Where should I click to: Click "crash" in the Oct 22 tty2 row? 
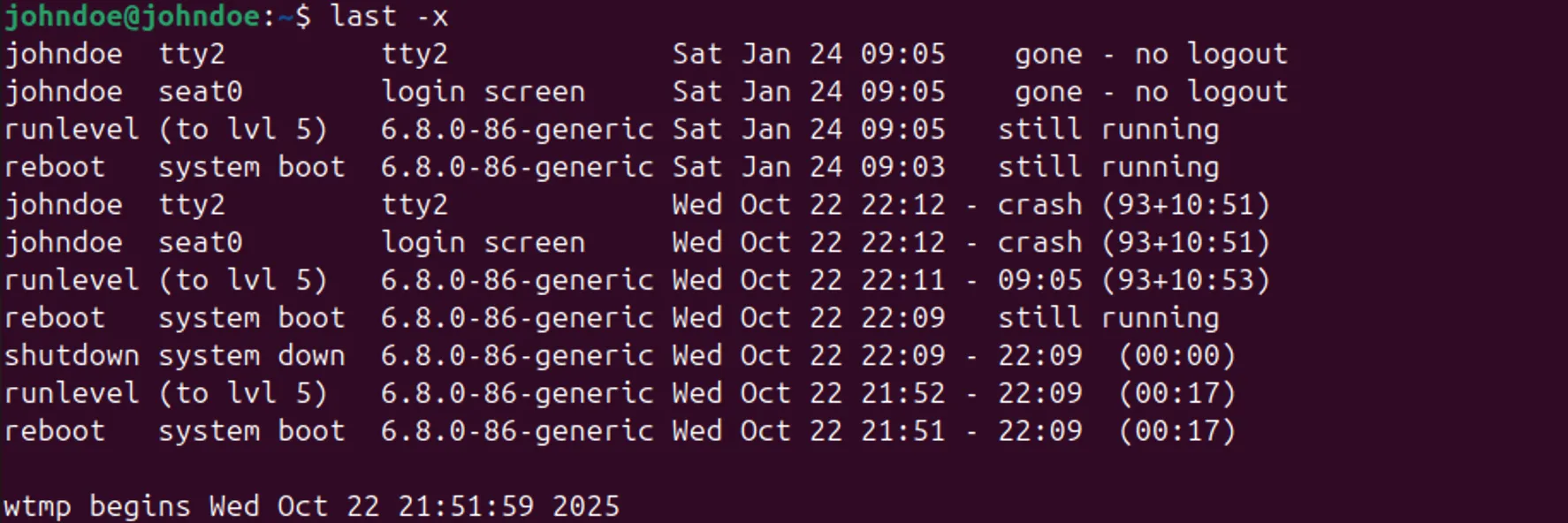(1039, 205)
